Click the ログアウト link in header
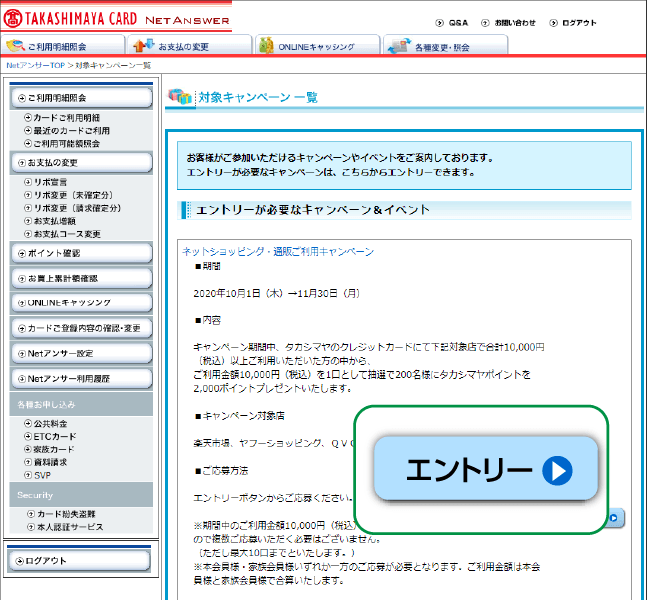The image size is (651, 600). pyautogui.click(x=579, y=23)
